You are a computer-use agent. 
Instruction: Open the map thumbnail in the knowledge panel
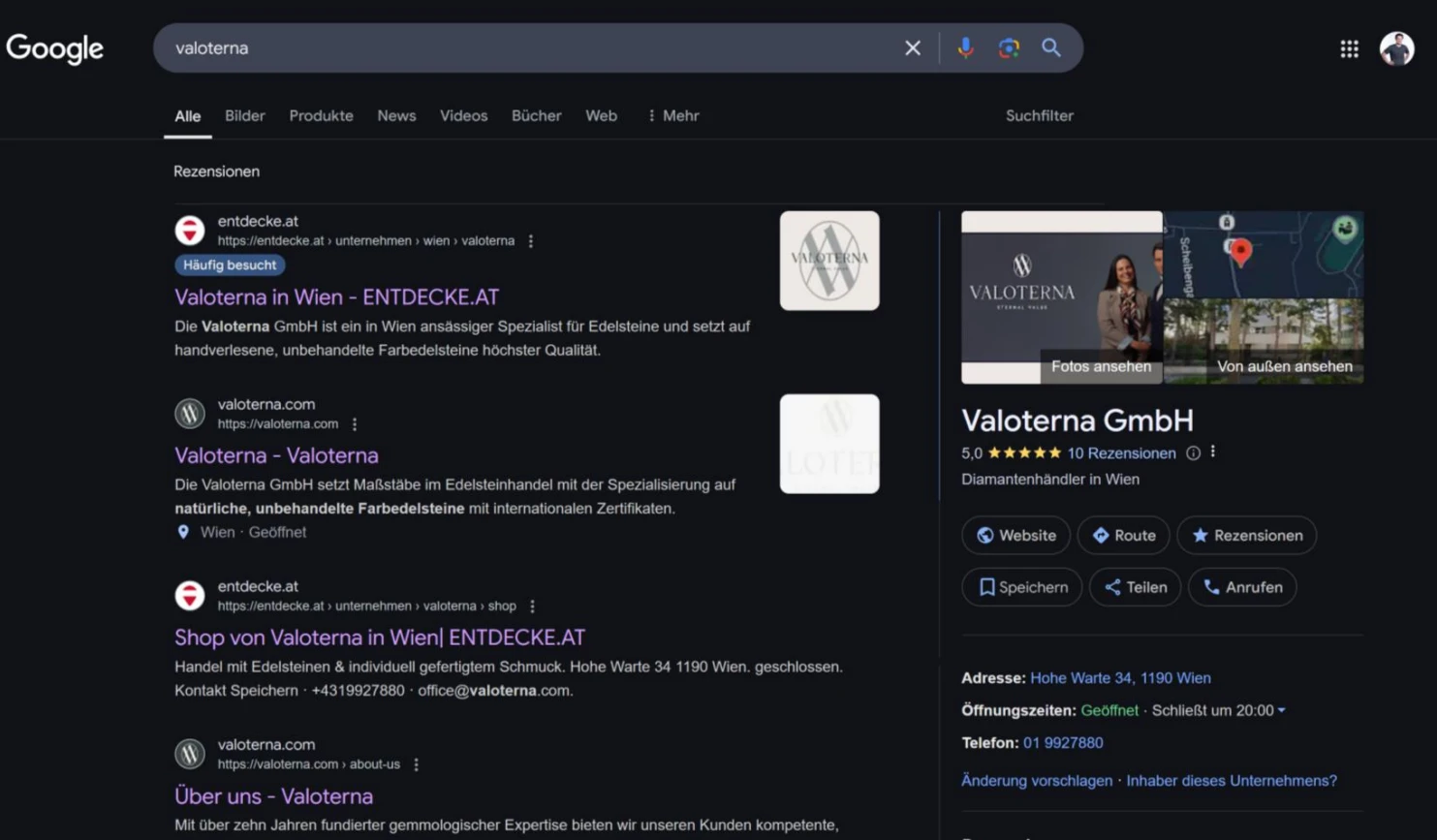(1264, 254)
